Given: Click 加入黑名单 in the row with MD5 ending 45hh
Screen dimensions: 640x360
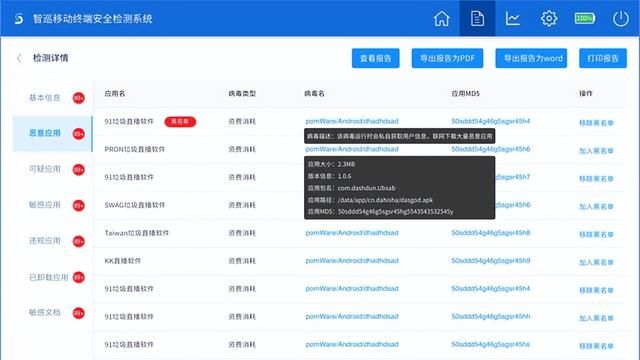Looking at the screenshot, I should point(596,318).
